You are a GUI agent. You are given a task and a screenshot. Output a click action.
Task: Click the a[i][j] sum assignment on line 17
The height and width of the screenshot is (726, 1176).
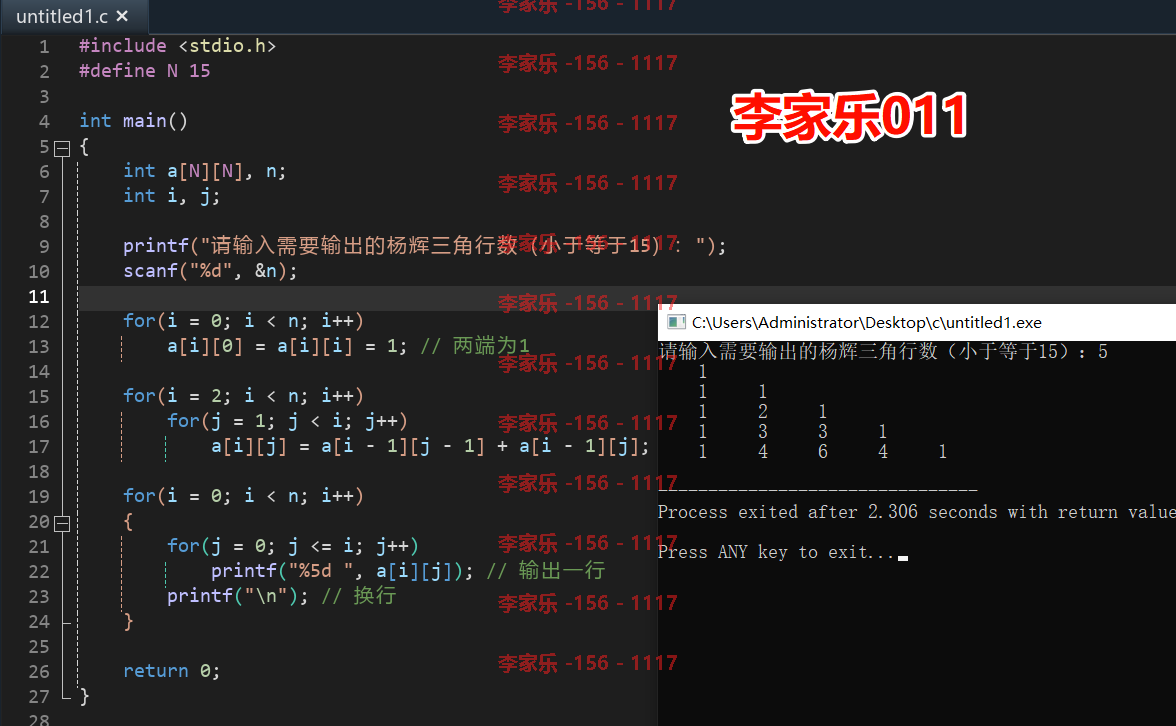430,446
